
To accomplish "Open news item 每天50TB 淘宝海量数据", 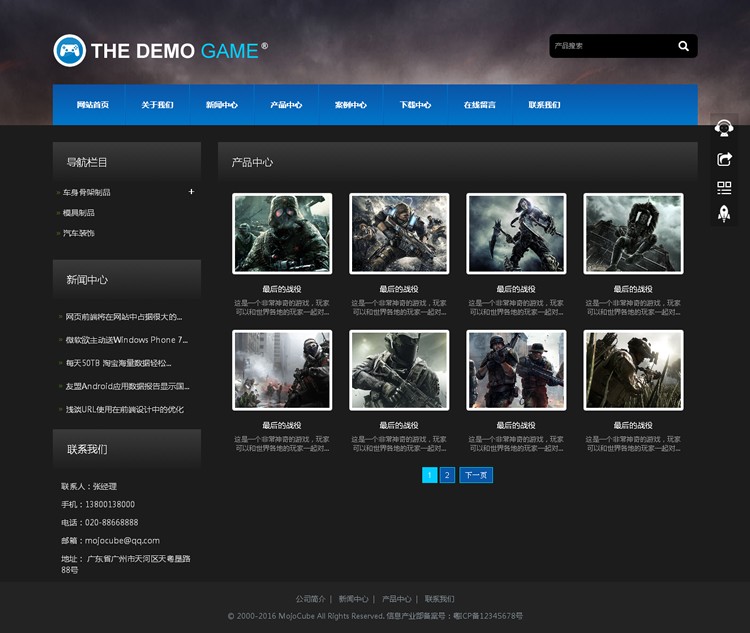I will click(118, 363).
